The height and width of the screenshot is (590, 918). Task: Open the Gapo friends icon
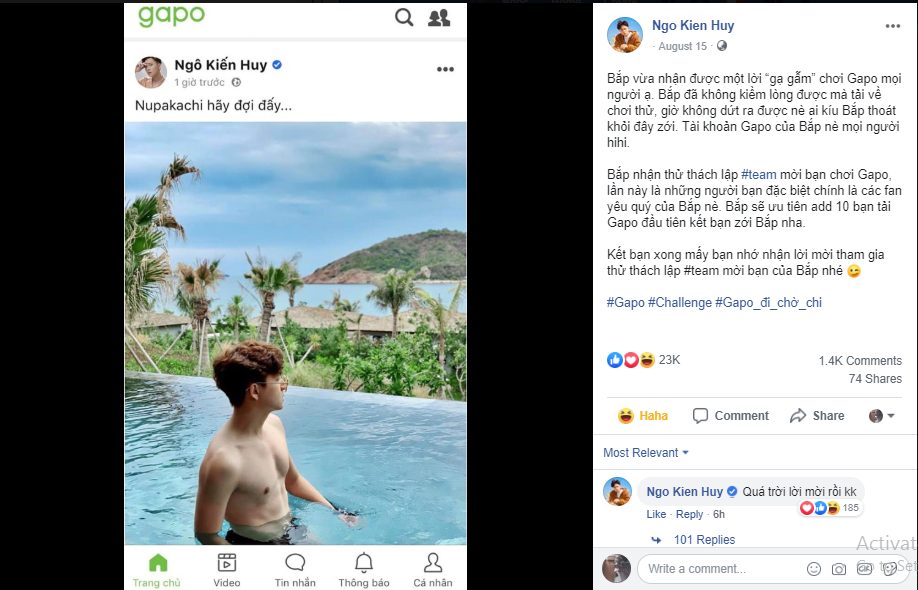(438, 17)
